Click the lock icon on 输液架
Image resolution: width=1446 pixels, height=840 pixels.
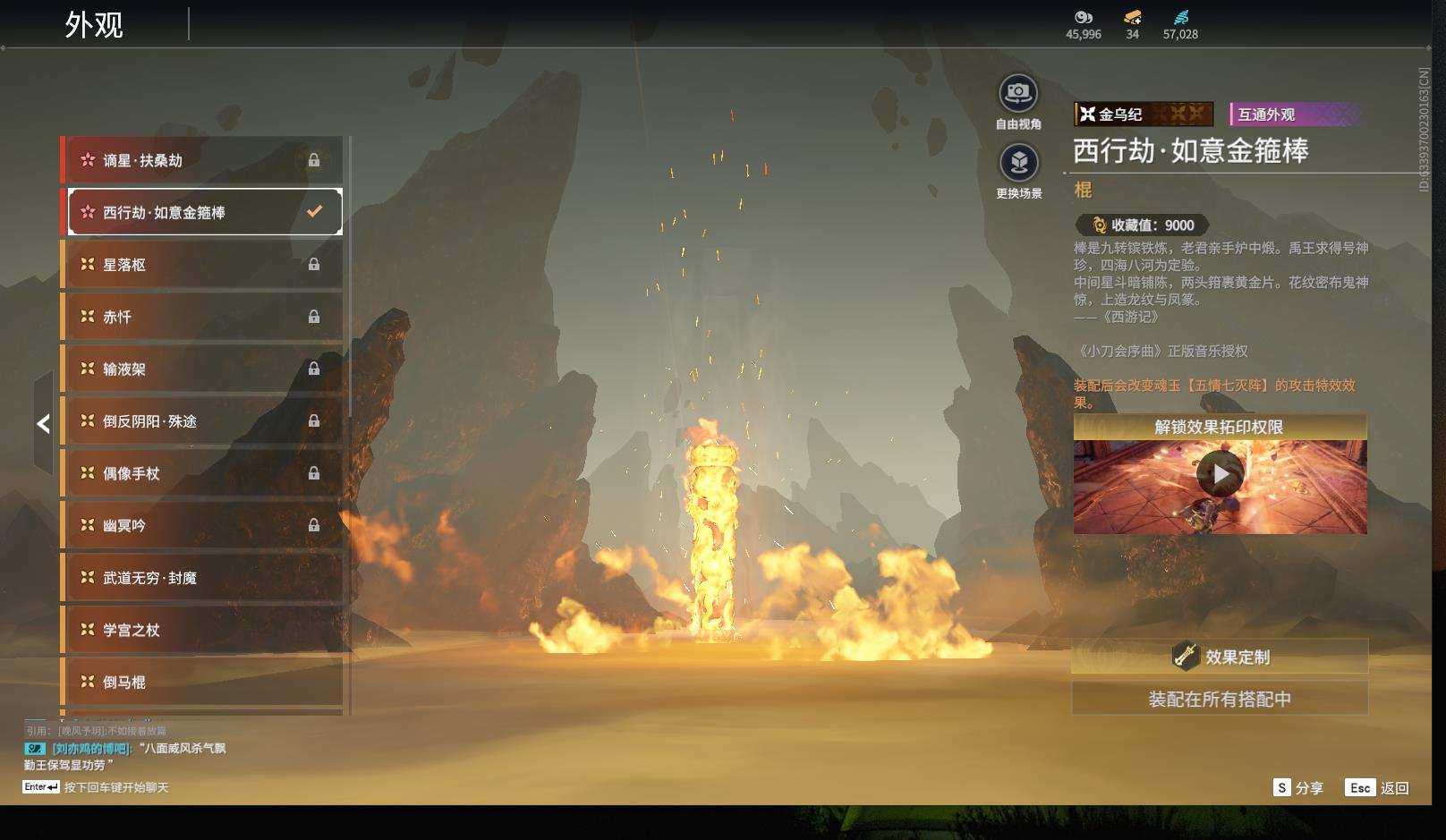(x=314, y=369)
